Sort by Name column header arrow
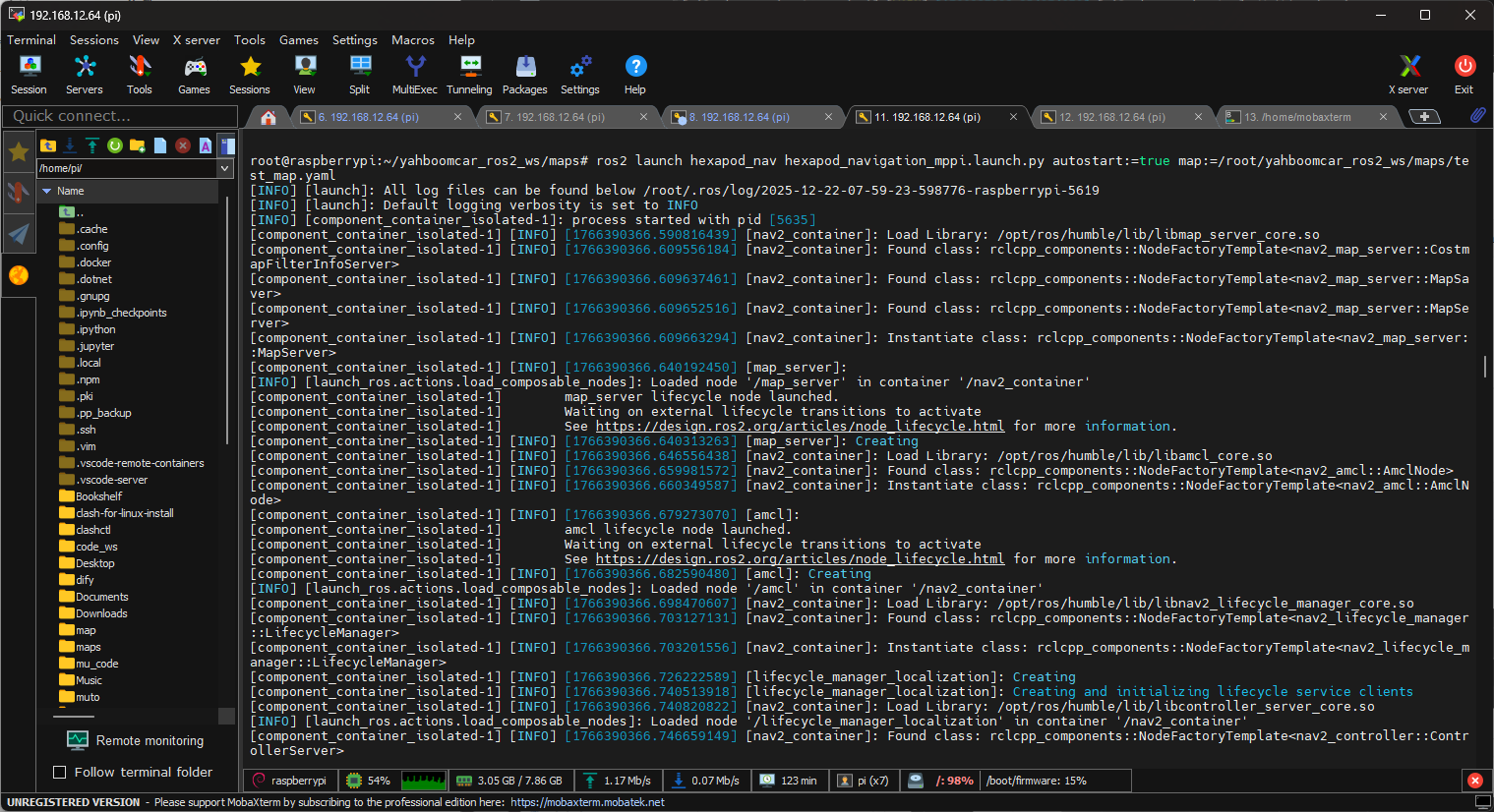The image size is (1494, 812). click(46, 191)
